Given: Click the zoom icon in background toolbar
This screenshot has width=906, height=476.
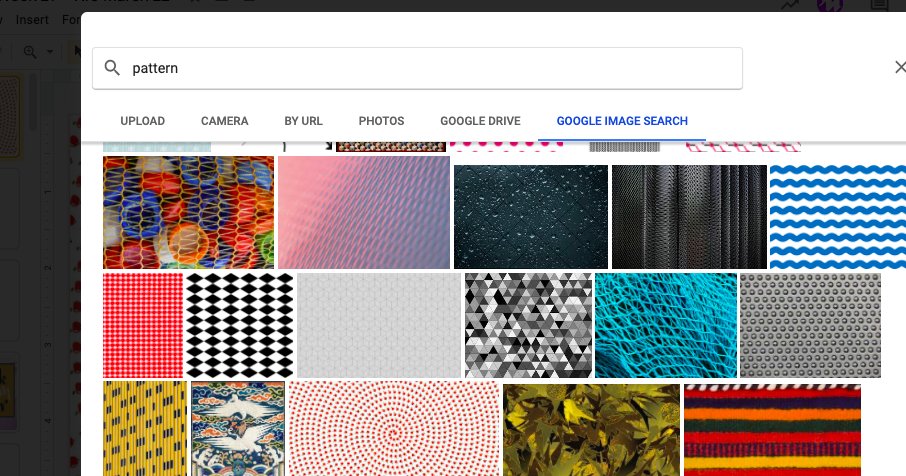Looking at the screenshot, I should click(30, 52).
